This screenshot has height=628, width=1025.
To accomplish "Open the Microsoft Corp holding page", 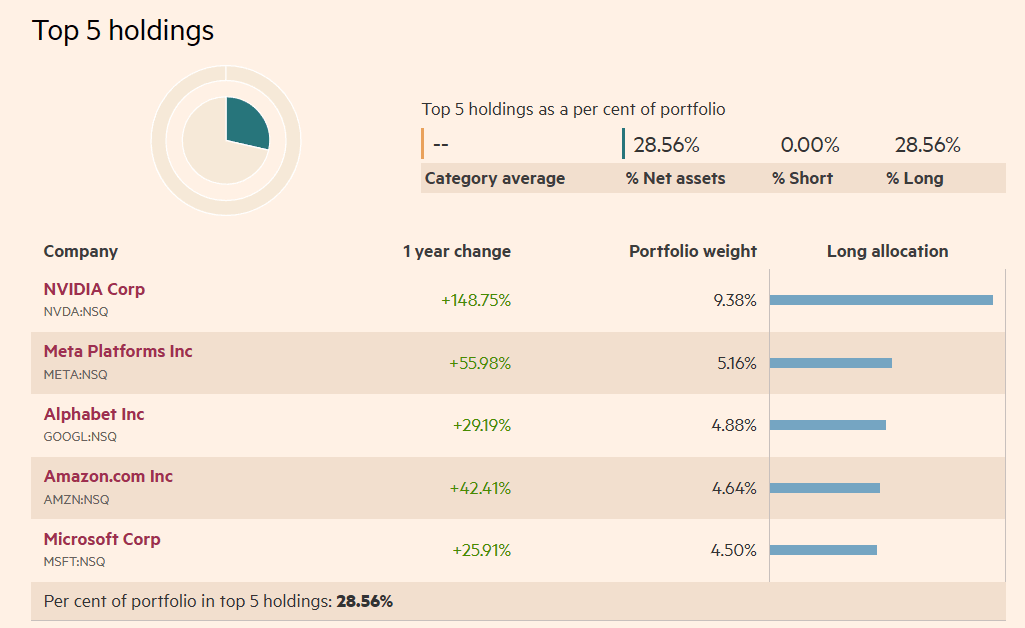I will (x=101, y=538).
